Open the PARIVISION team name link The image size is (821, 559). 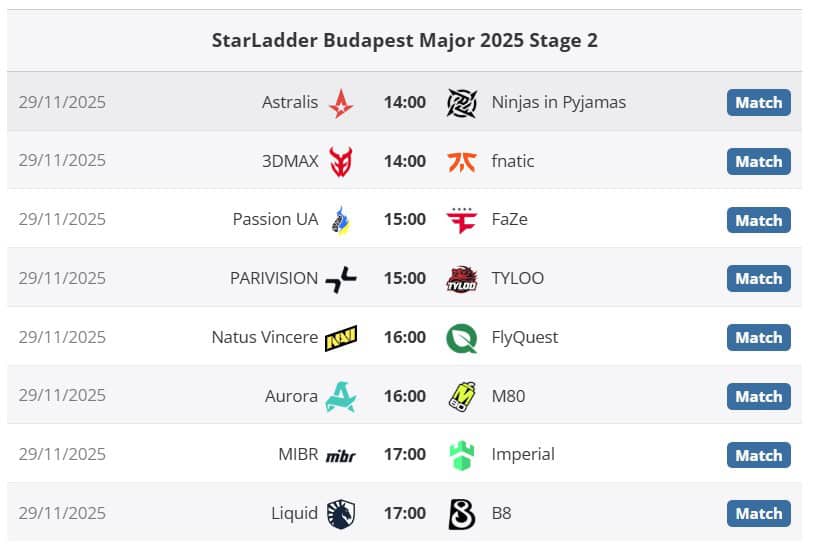[x=273, y=279]
